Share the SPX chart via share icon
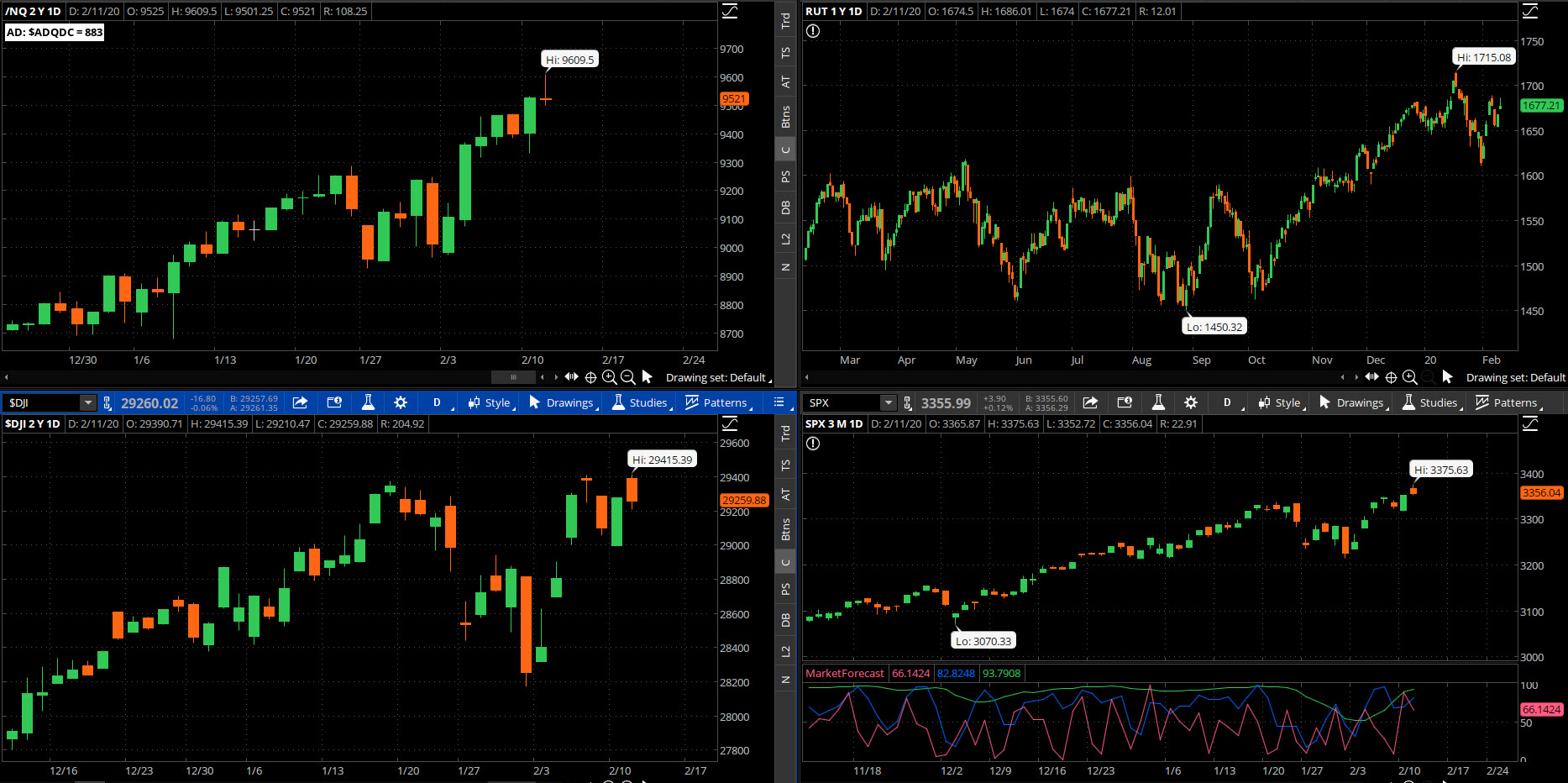Screen dimensions: 1568x783 [1090, 402]
